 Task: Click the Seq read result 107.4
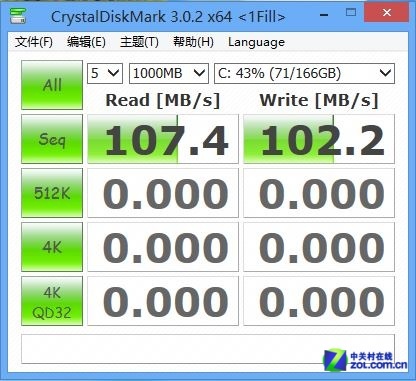163,139
